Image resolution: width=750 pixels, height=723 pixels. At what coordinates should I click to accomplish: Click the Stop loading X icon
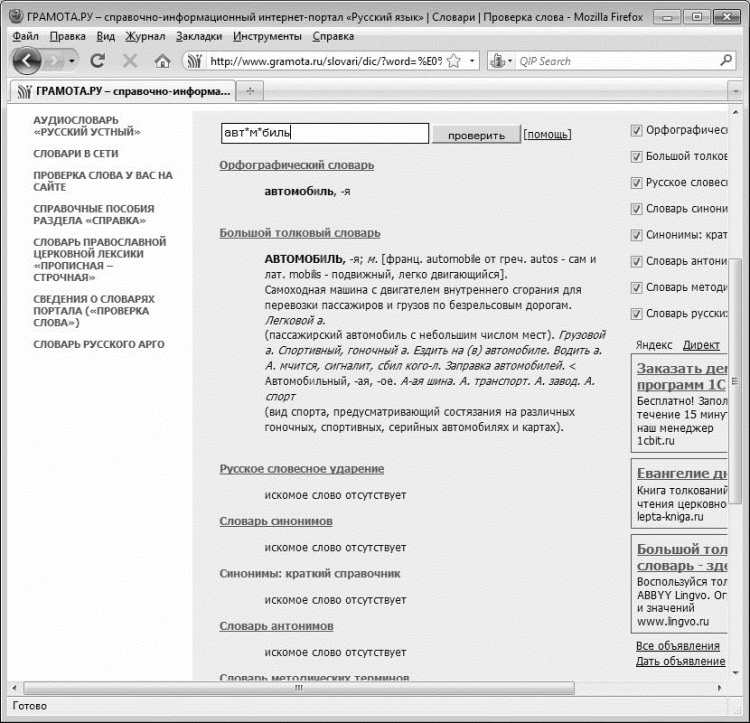click(x=130, y=61)
